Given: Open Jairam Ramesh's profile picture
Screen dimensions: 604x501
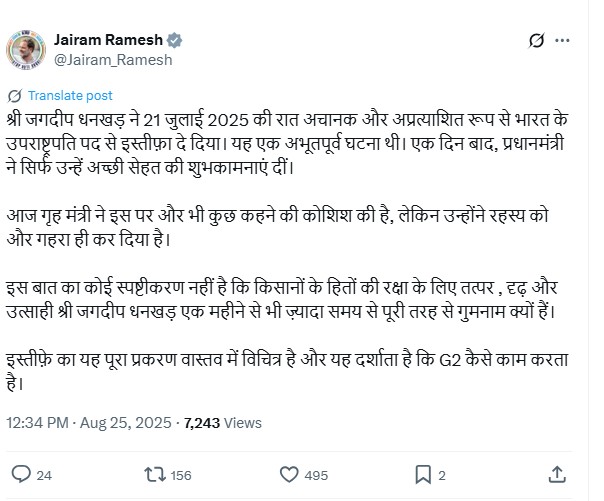Looking at the screenshot, I should tap(25, 49).
